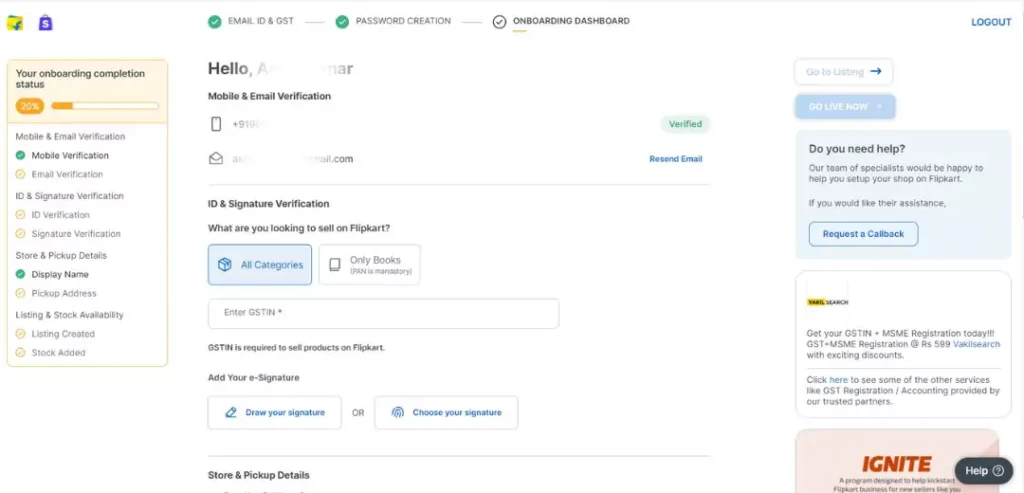Click Listing Created in the status list
This screenshot has height=493, width=1024.
coord(63,334)
